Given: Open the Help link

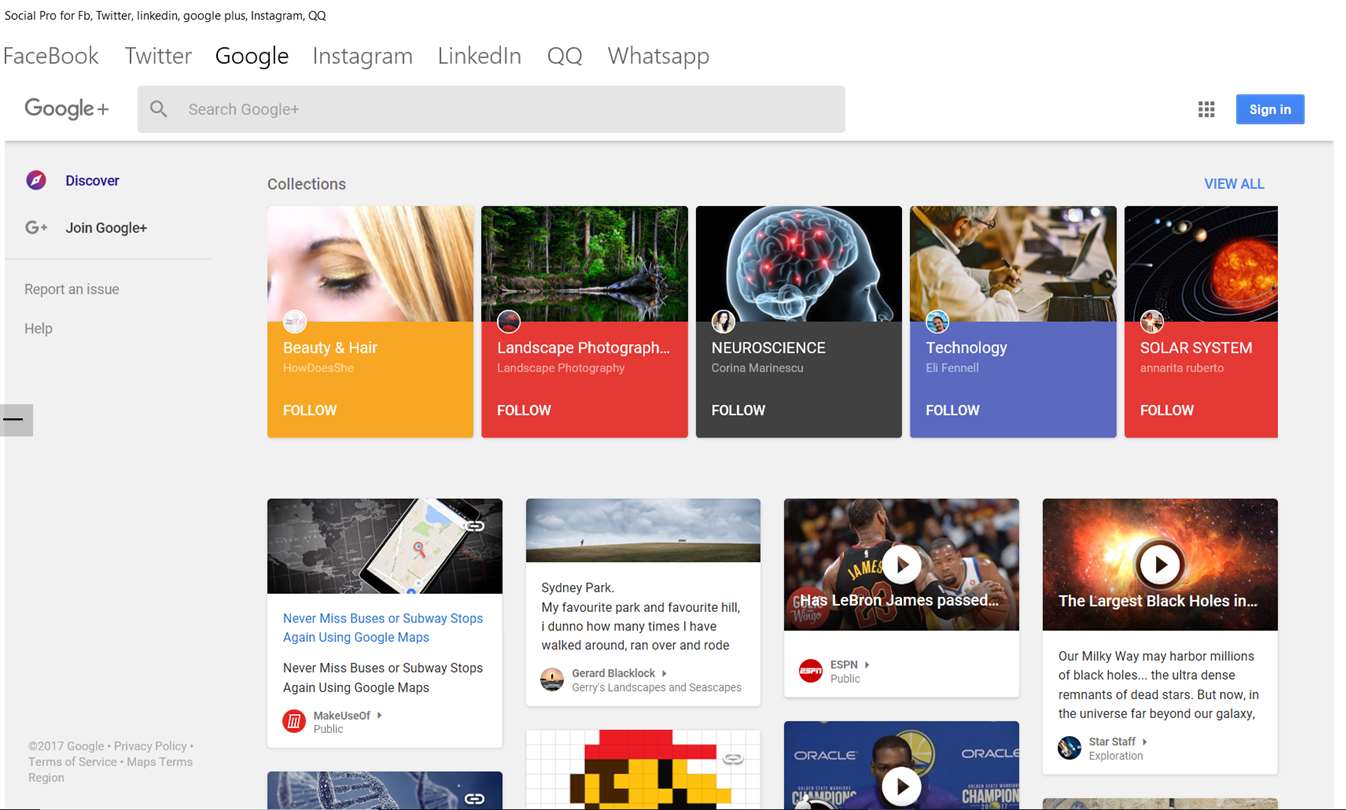Looking at the screenshot, I should point(38,328).
